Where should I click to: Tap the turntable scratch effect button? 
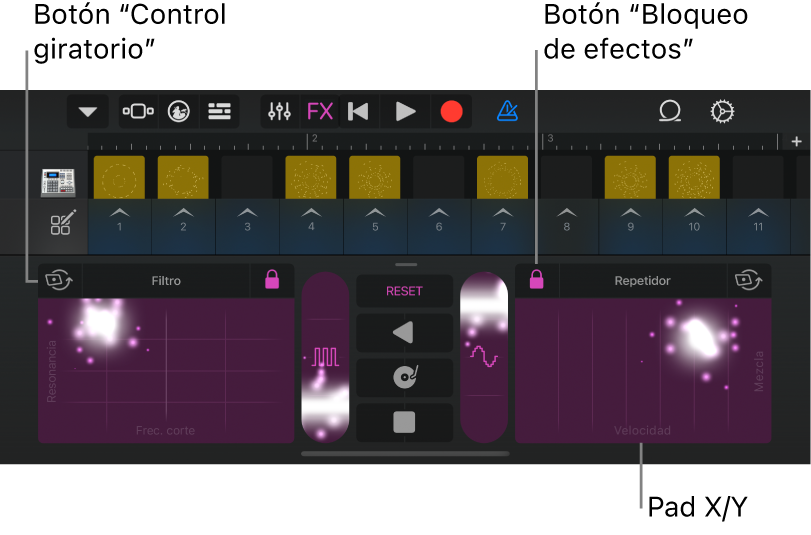404,377
